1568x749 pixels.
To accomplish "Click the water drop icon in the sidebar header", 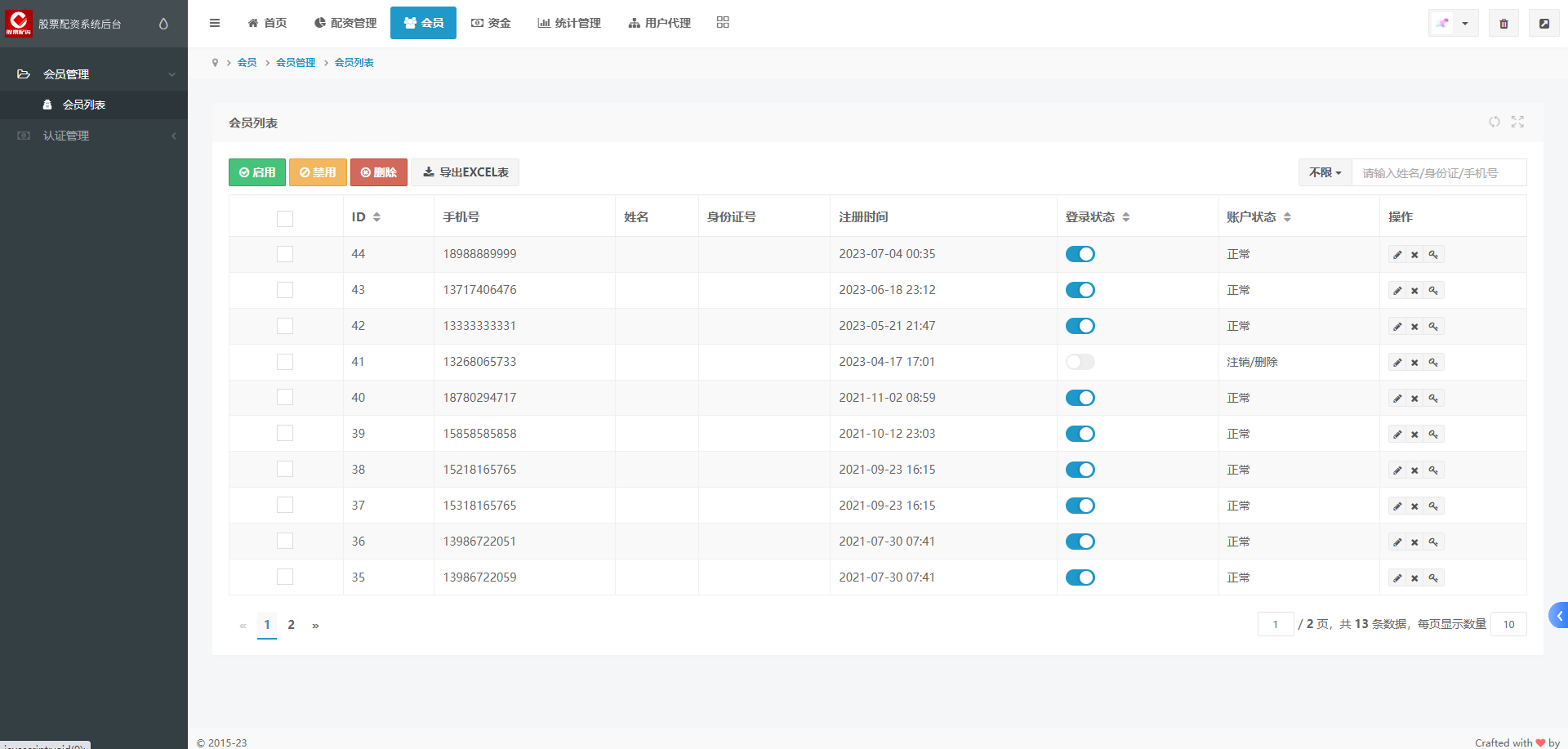I will pos(163,24).
